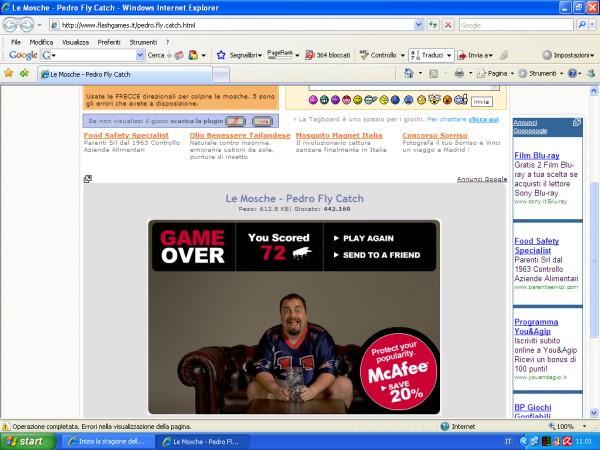Open the Concorso Sorriso link

click(x=435, y=135)
